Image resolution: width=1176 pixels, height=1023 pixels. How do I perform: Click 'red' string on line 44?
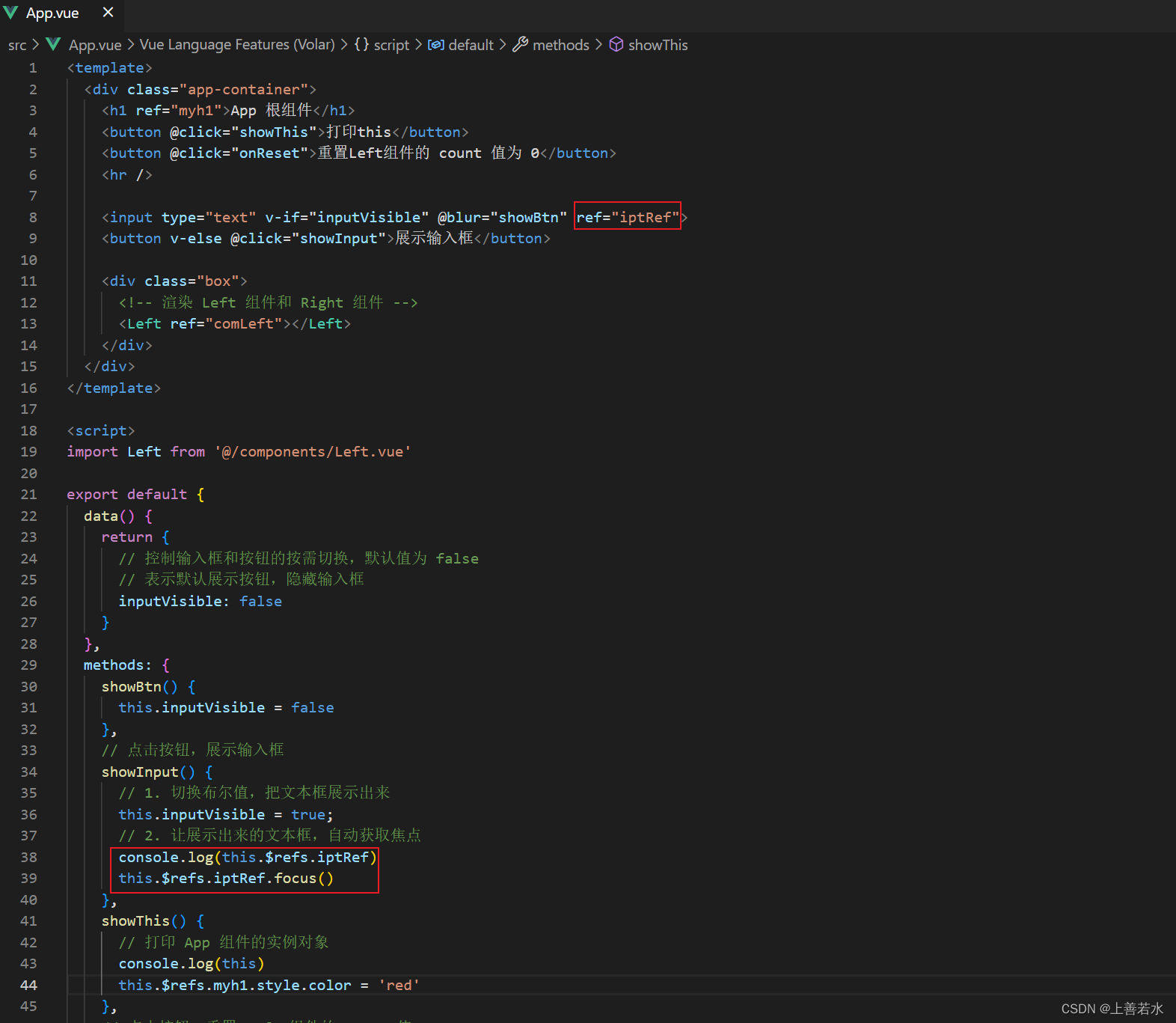click(399, 986)
